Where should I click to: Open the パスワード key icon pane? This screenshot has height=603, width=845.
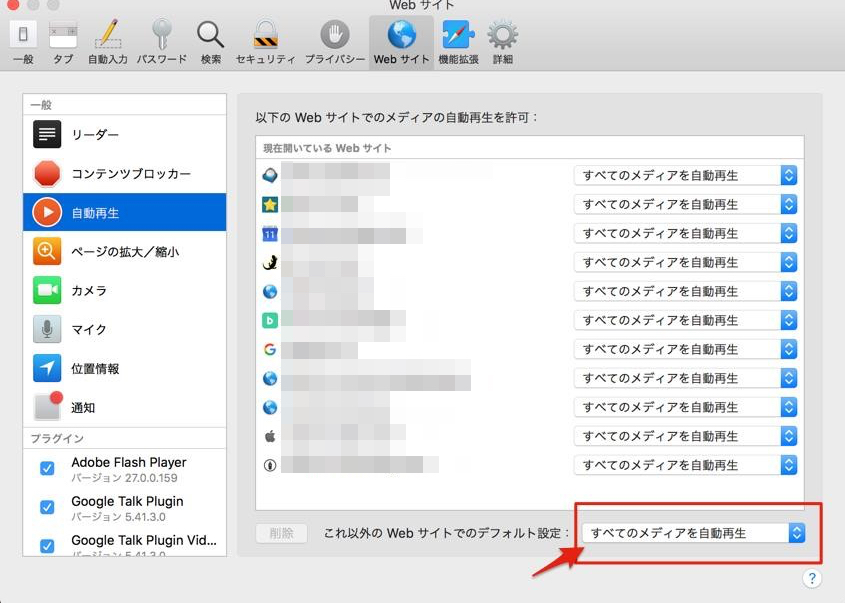[162, 43]
